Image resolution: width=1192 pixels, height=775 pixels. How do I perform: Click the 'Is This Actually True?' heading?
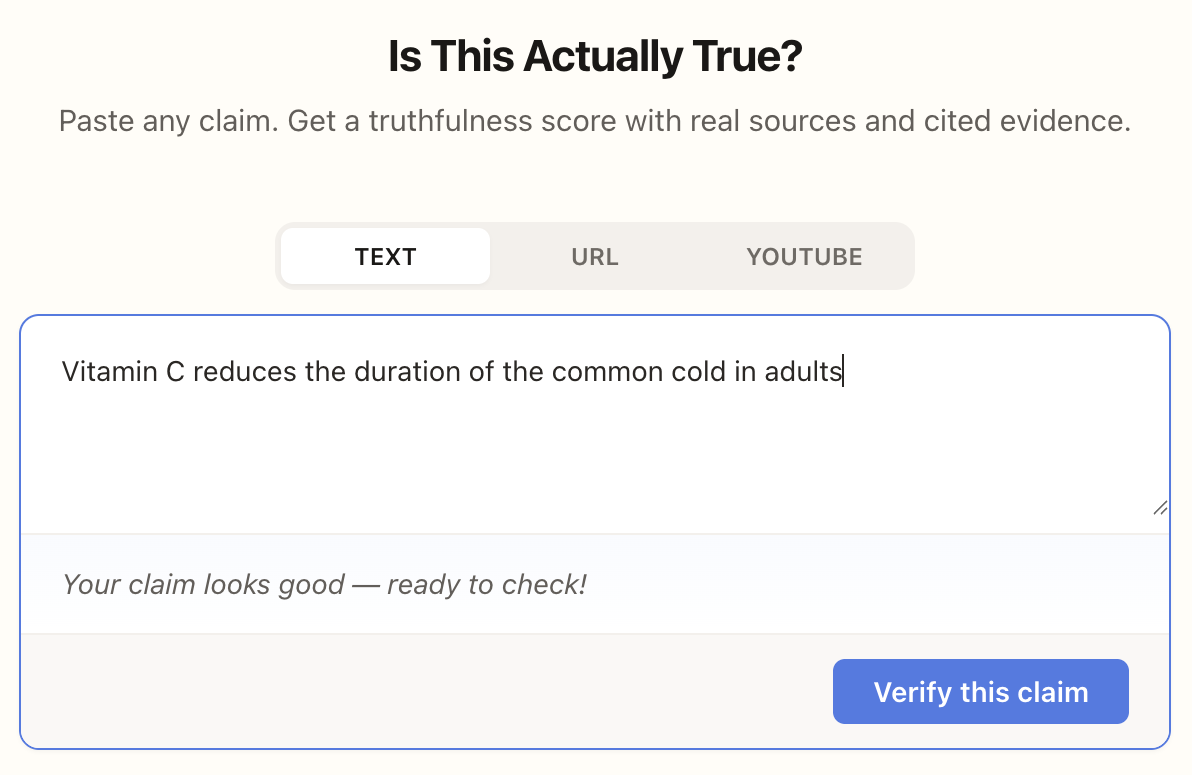594,56
